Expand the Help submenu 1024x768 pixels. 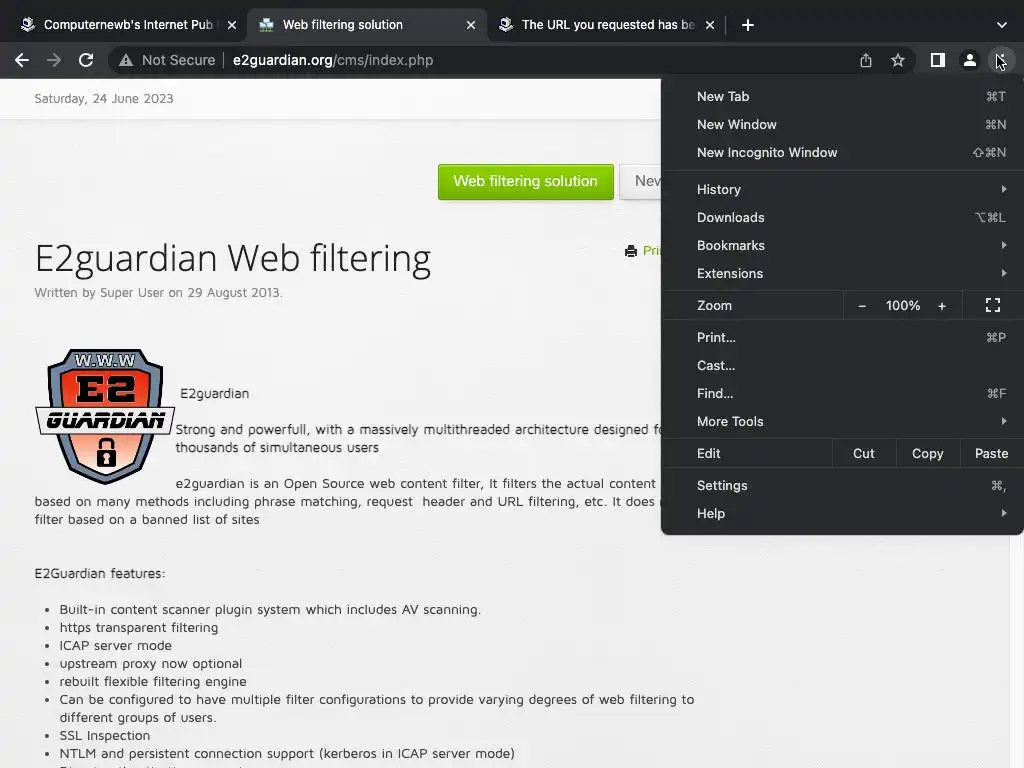[x=842, y=513]
